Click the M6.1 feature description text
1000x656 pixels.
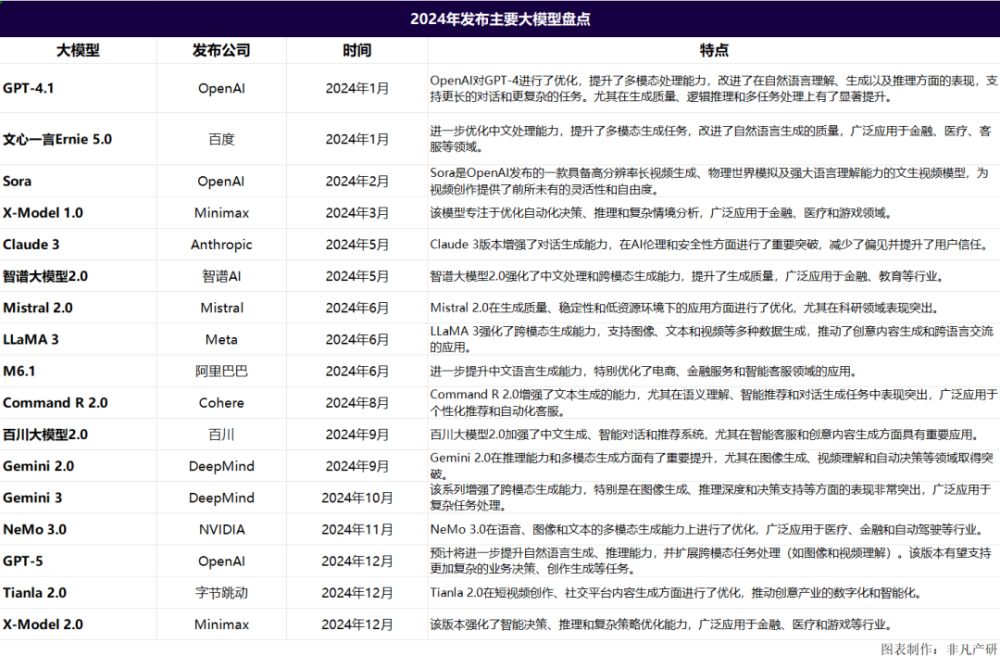coord(643,372)
